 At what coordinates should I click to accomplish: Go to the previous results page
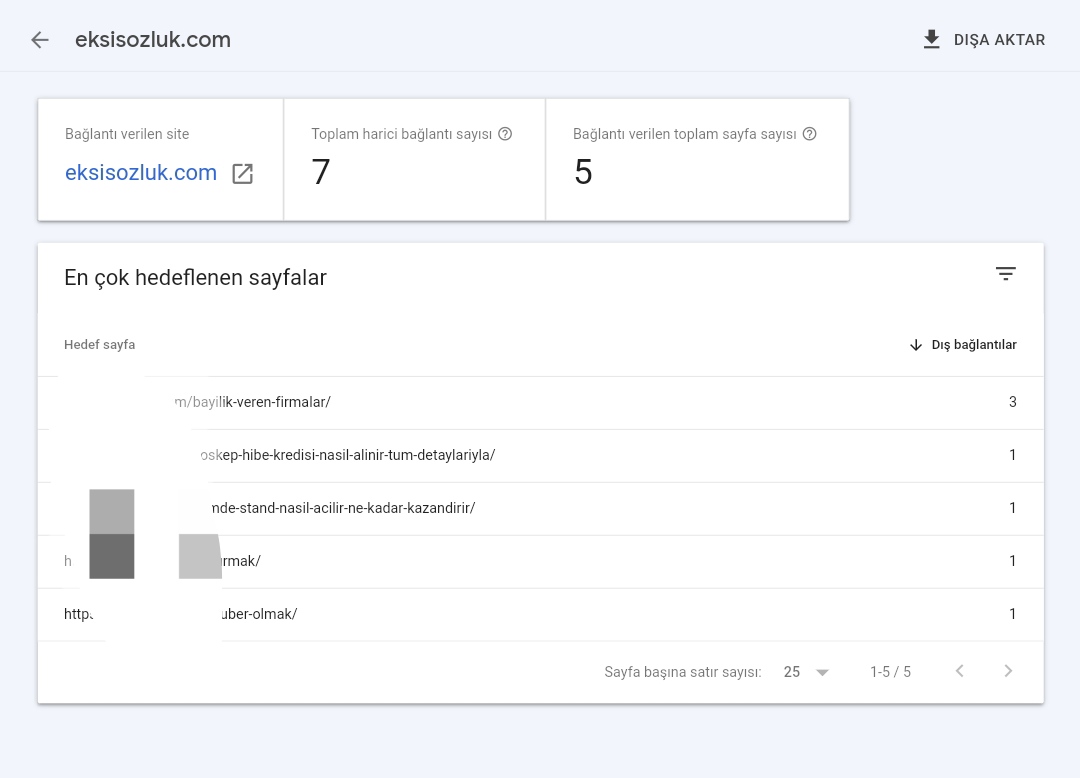pyautogui.click(x=959, y=671)
